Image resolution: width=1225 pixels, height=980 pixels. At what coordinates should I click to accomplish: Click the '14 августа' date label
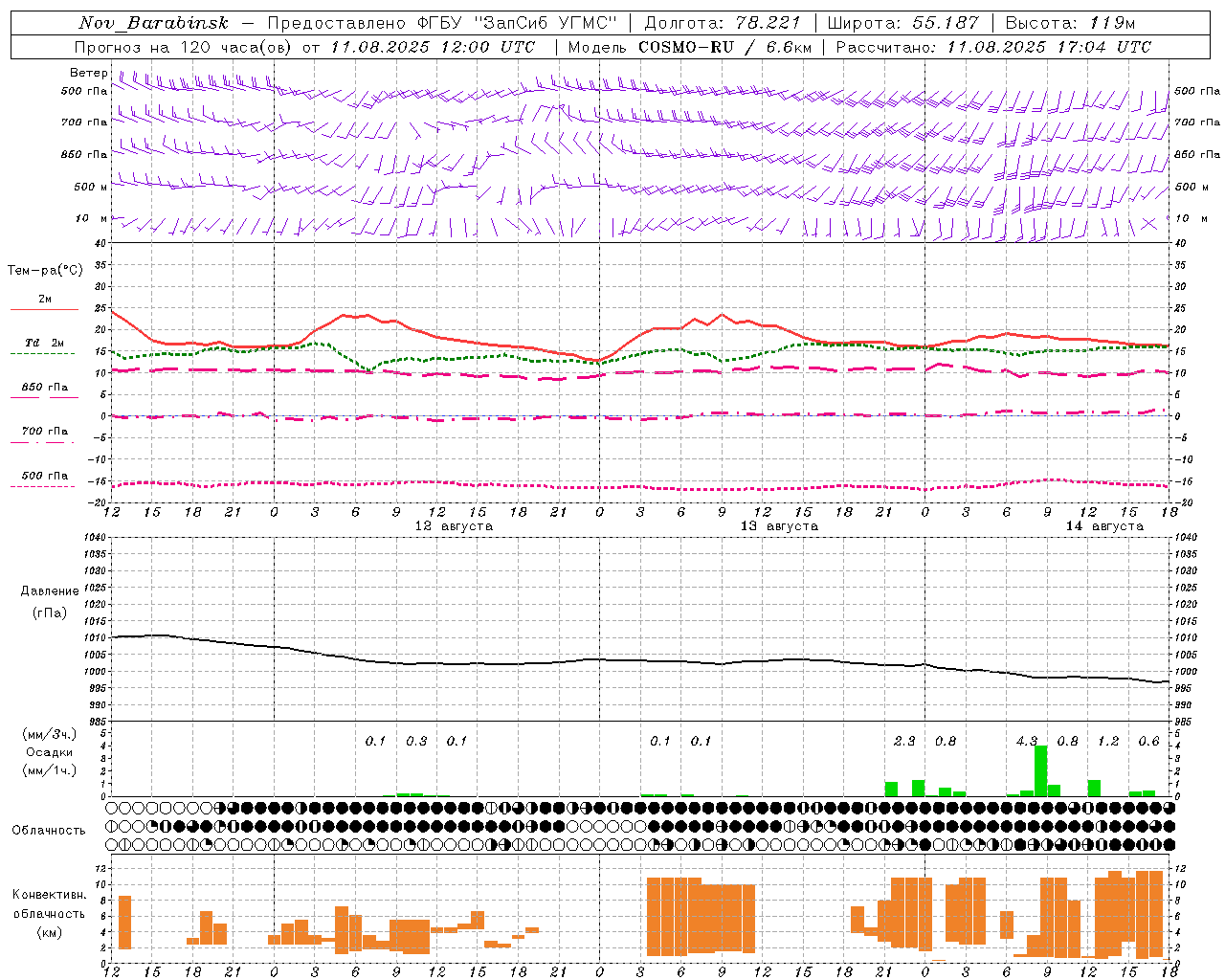point(1104,526)
